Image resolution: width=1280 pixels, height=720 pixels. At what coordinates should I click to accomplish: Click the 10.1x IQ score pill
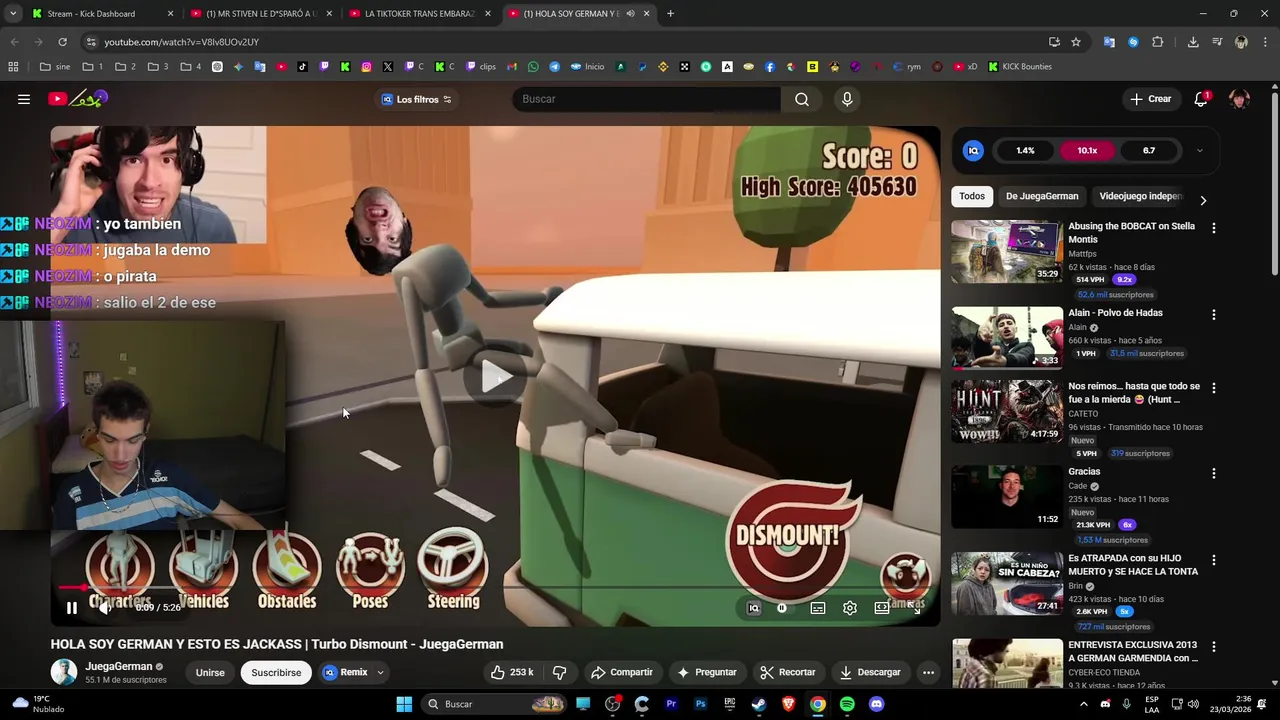(1087, 151)
